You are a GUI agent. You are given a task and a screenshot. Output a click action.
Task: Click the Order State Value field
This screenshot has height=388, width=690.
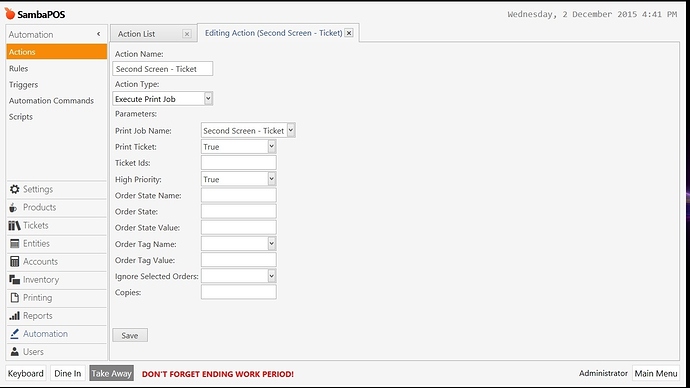coord(239,227)
